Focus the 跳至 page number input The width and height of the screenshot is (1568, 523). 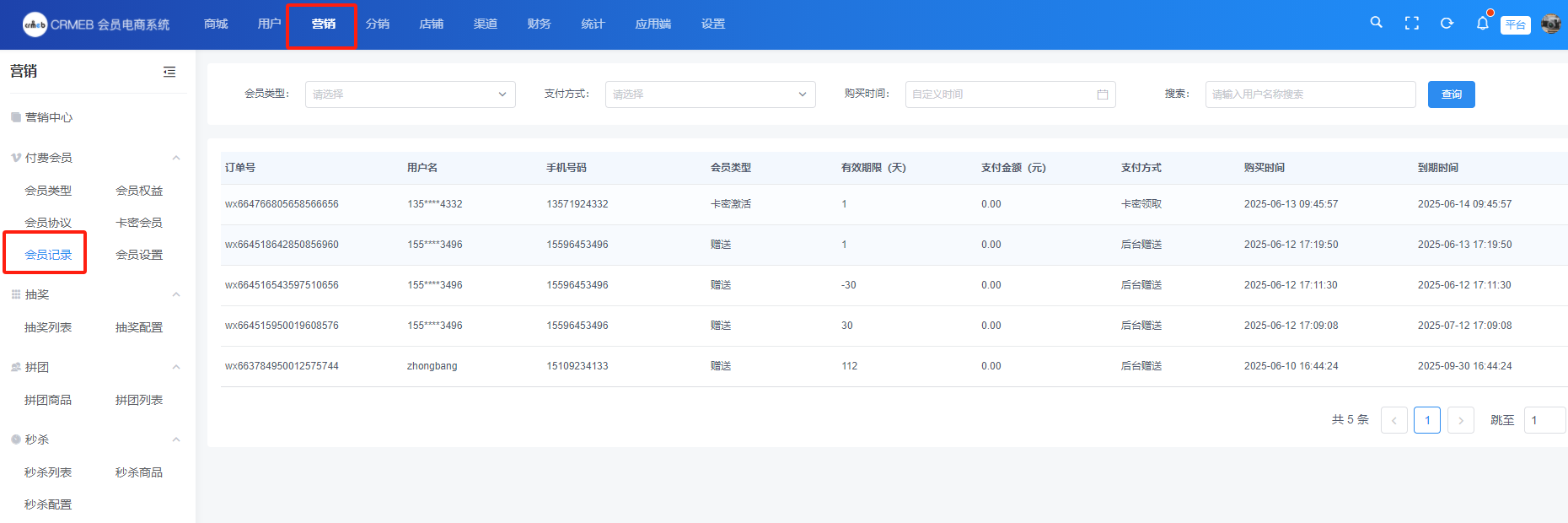coord(1545,420)
